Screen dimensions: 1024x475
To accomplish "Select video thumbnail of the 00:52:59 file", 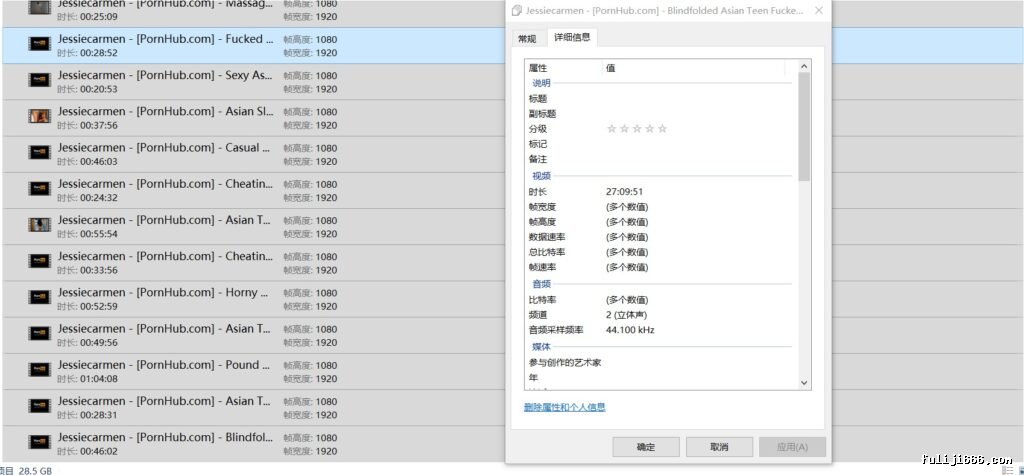I will [x=39, y=297].
